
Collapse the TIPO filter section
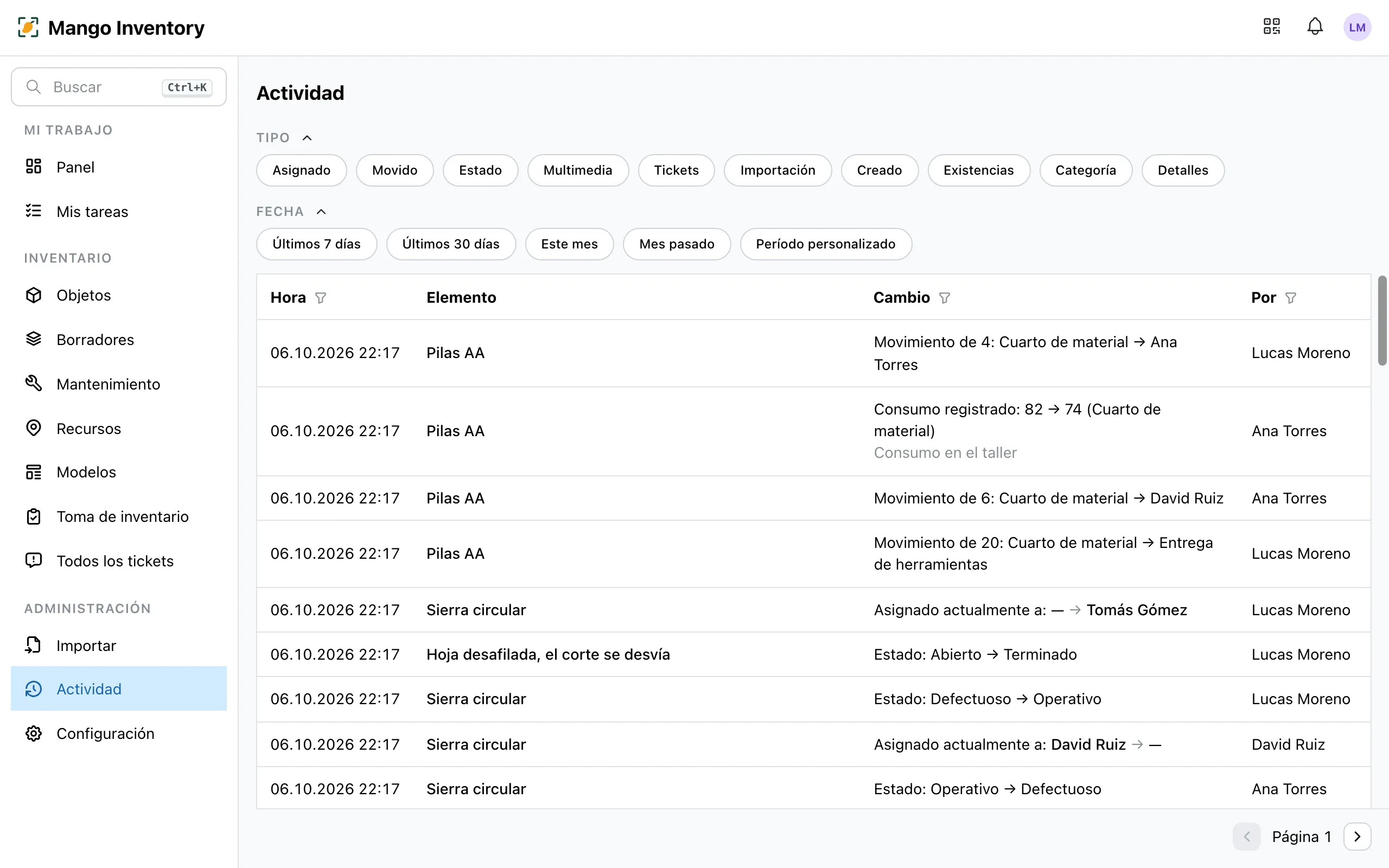307,138
